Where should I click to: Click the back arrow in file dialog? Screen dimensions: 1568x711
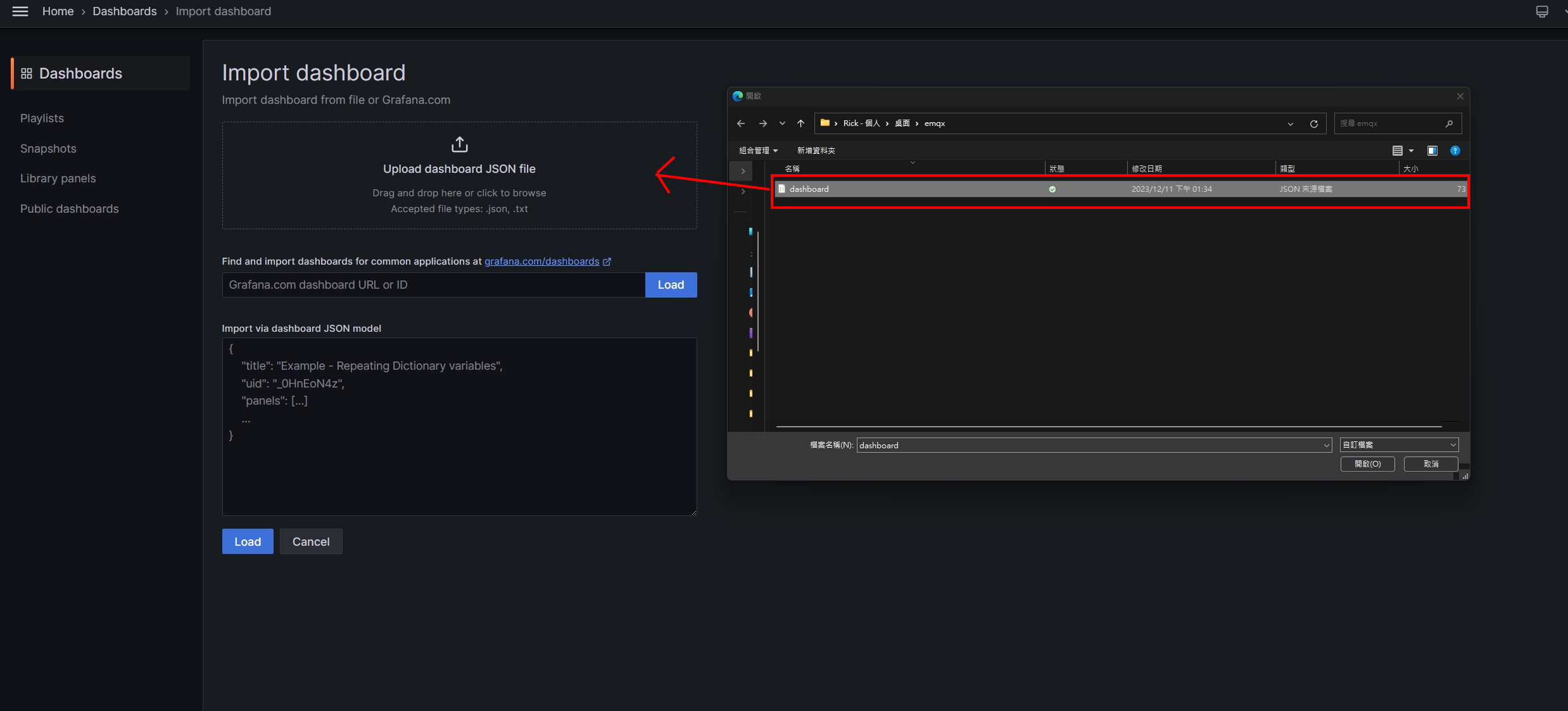741,123
